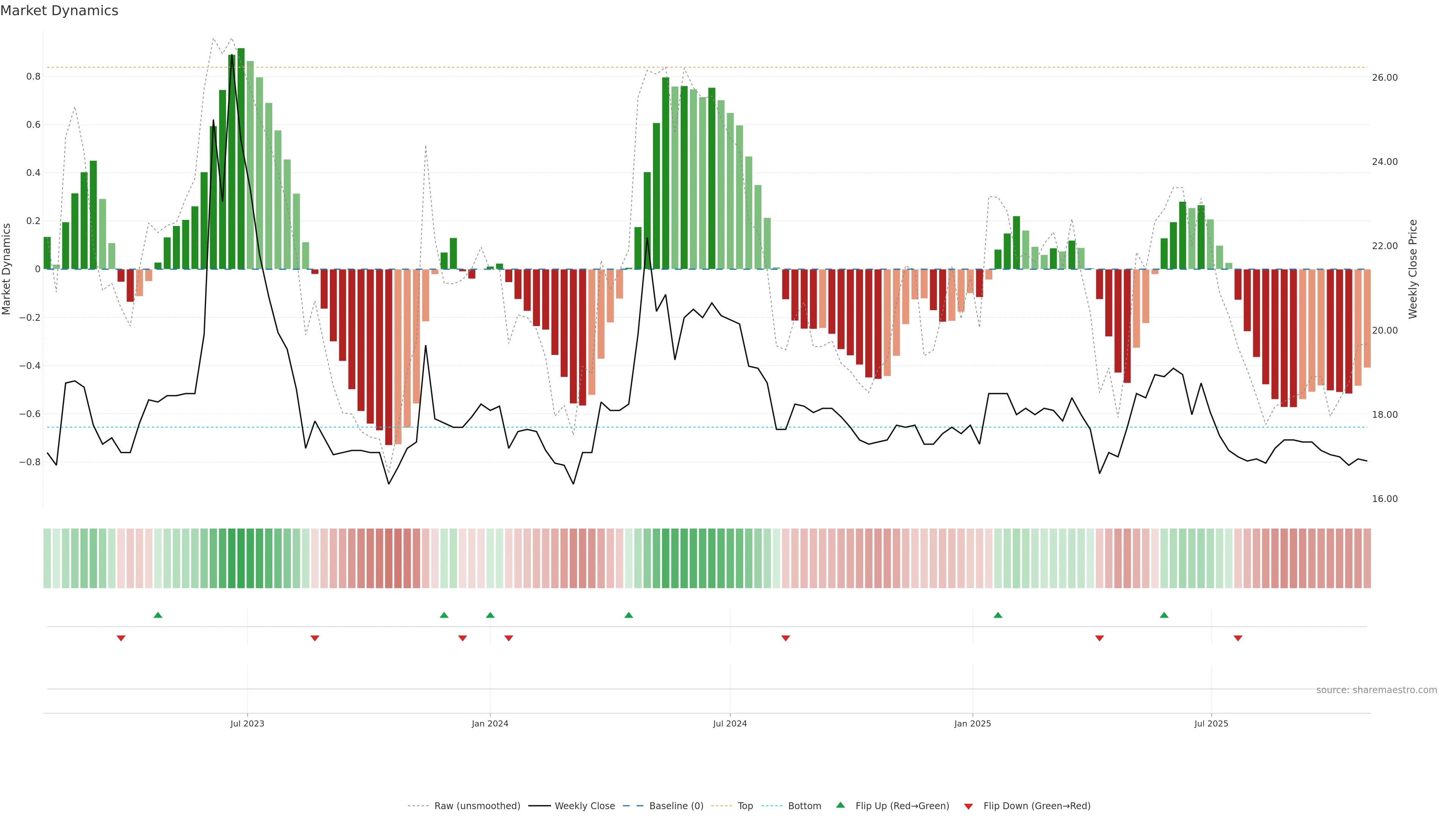Screen dimensions: 1456x819
Task: Click green flip-up marker just after Jan 2025
Action: coord(998,615)
